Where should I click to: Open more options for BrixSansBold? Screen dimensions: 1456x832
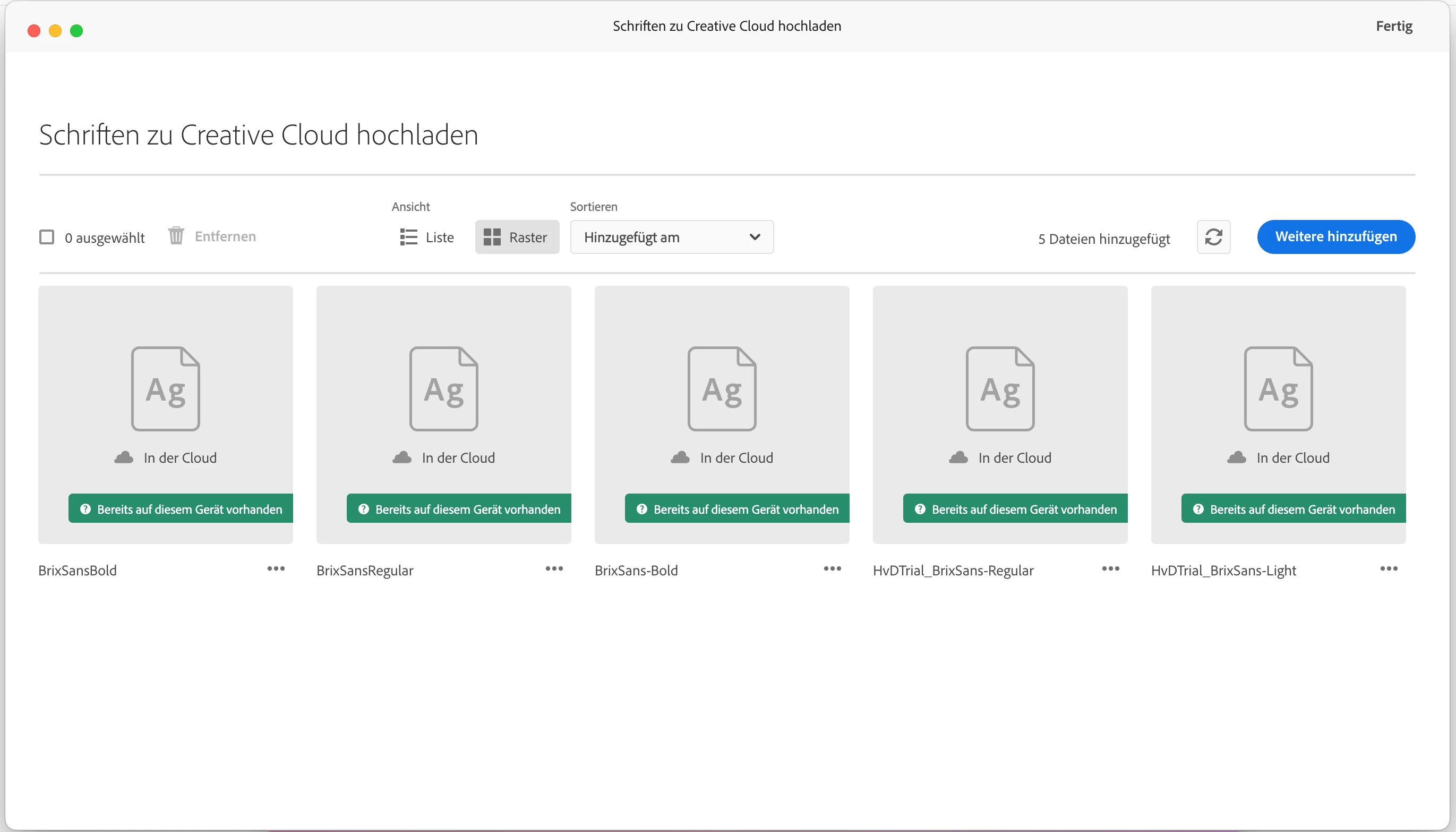(276, 568)
